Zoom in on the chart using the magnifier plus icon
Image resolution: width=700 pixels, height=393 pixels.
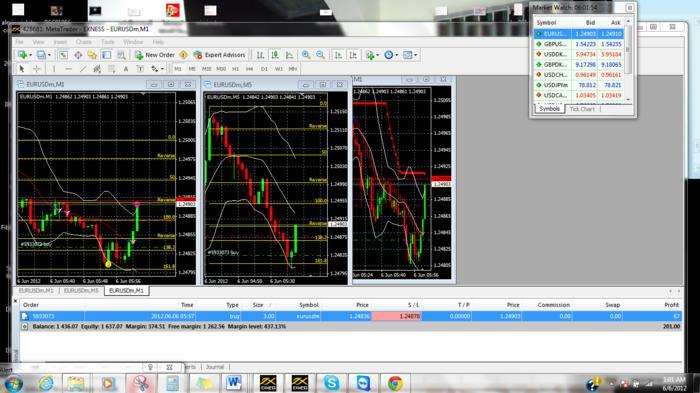[x=306, y=55]
